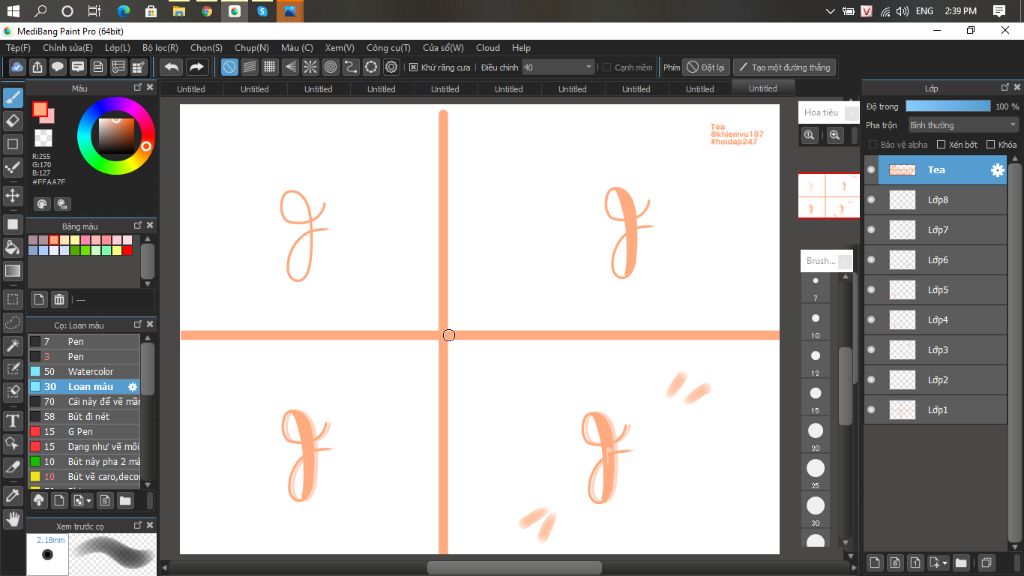
Task: Enable the Khóa checkbox
Action: point(991,144)
